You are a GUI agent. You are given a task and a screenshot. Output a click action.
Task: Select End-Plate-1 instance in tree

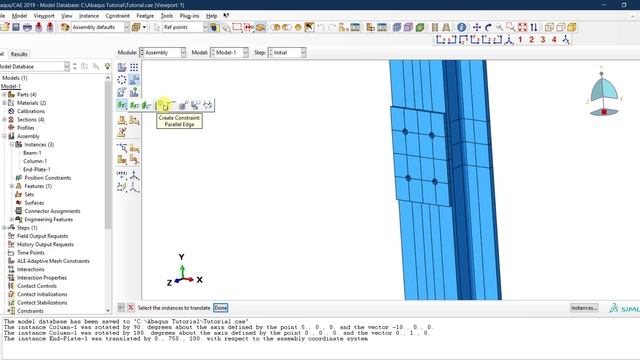(37, 169)
